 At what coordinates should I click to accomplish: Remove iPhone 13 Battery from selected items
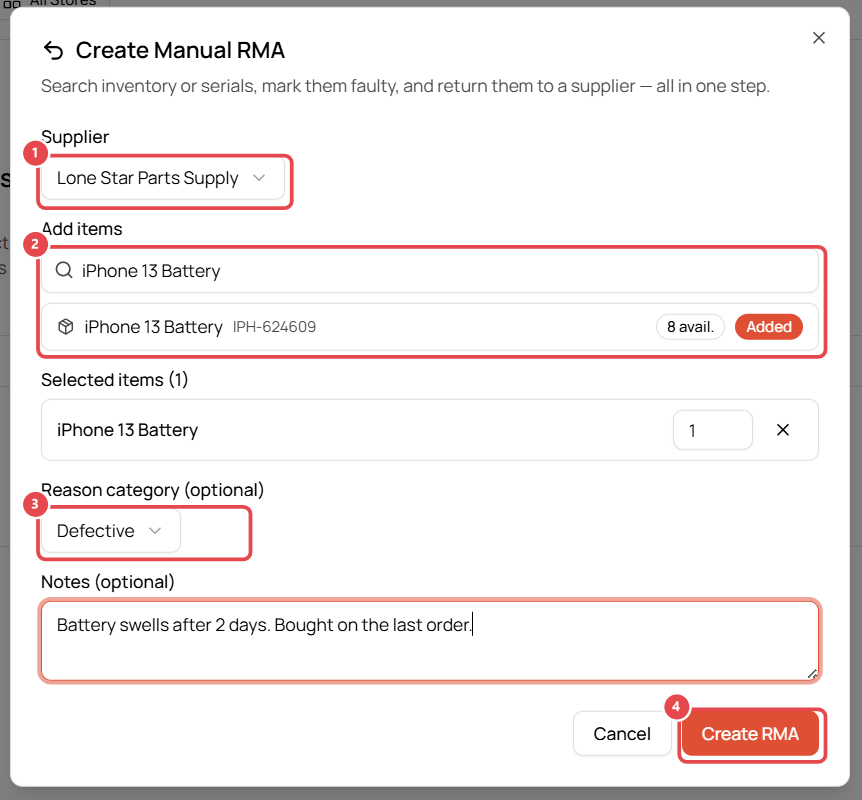tap(783, 430)
